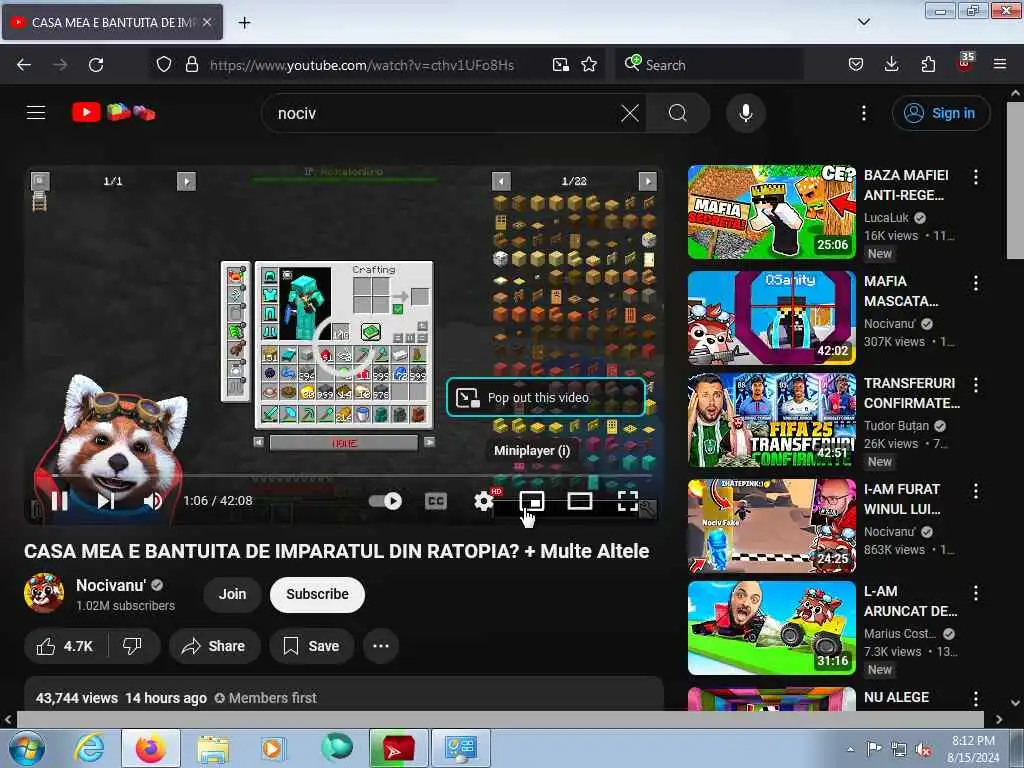Show site security padlock info
Viewport: 1024px width, 768px height.
pos(191,65)
